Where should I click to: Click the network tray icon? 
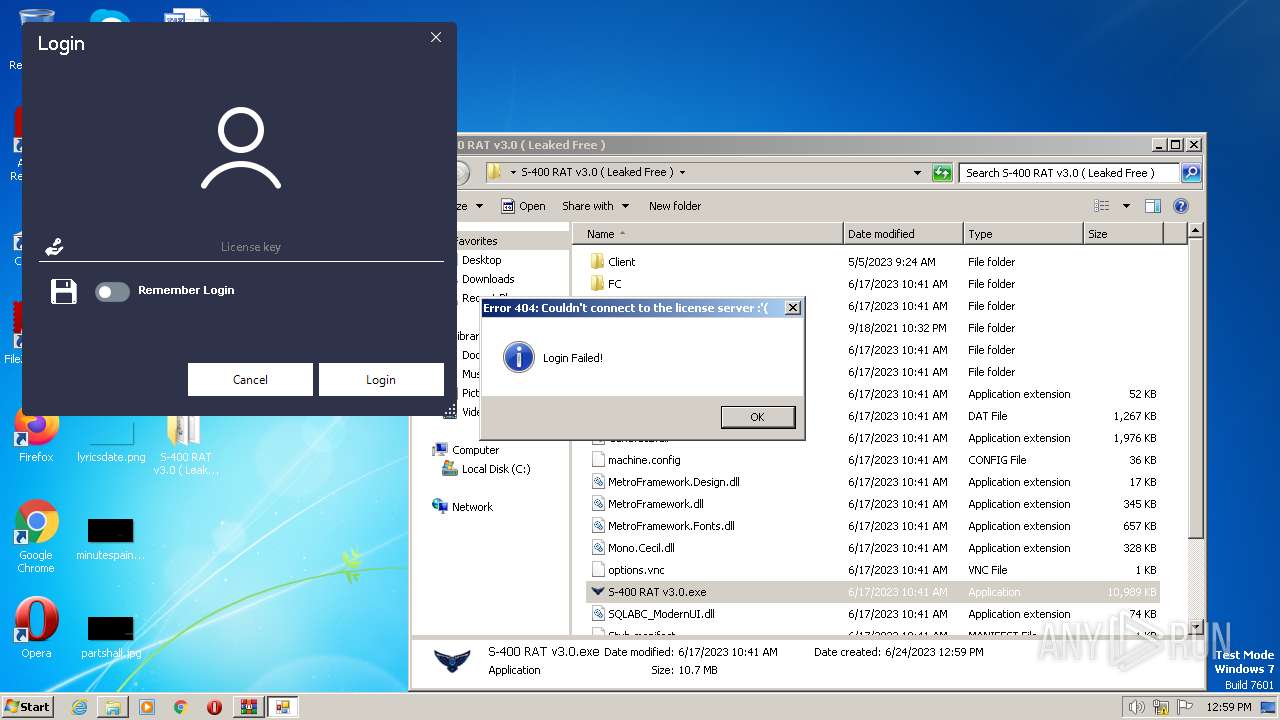pos(1161,707)
